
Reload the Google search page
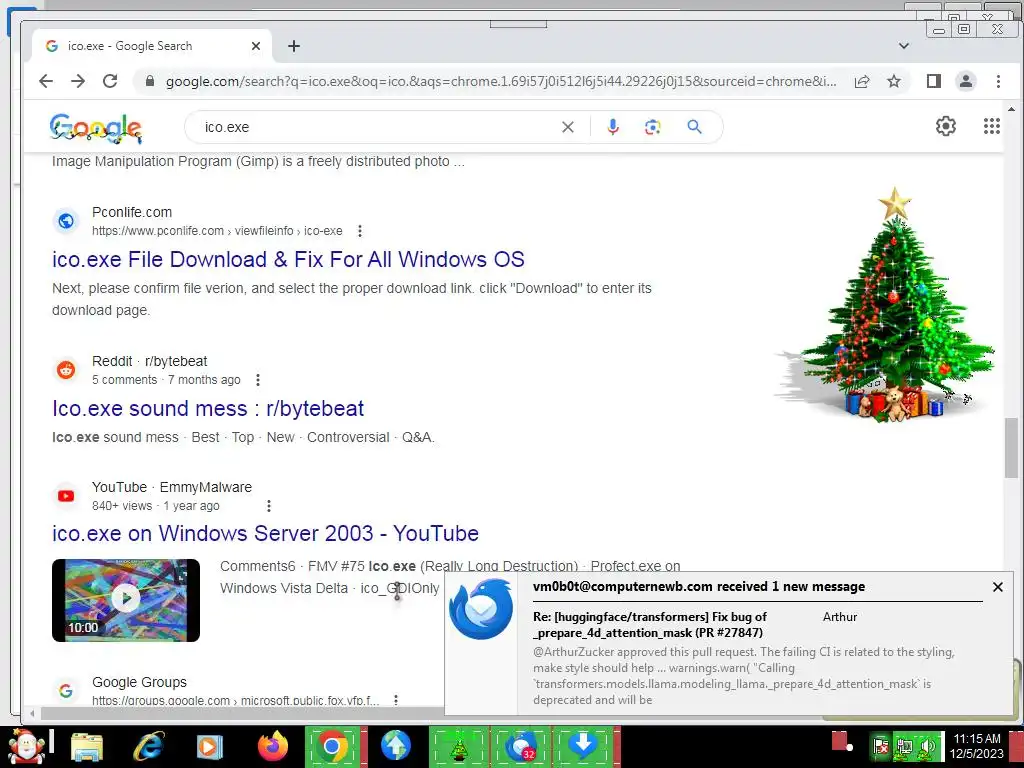point(110,81)
